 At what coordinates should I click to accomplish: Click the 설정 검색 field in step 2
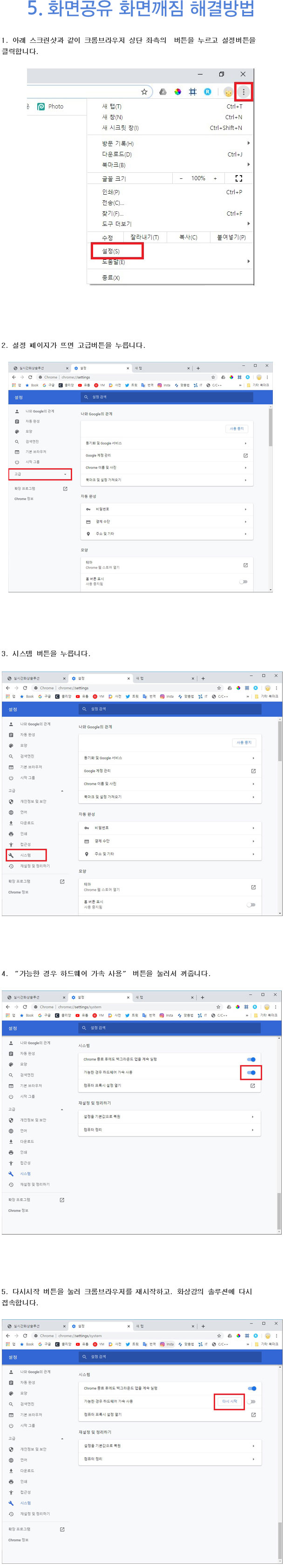point(167,397)
